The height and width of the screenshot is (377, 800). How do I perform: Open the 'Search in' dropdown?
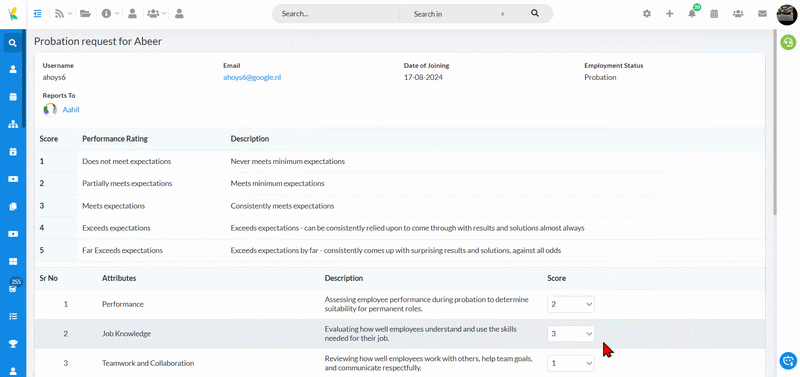click(x=459, y=14)
